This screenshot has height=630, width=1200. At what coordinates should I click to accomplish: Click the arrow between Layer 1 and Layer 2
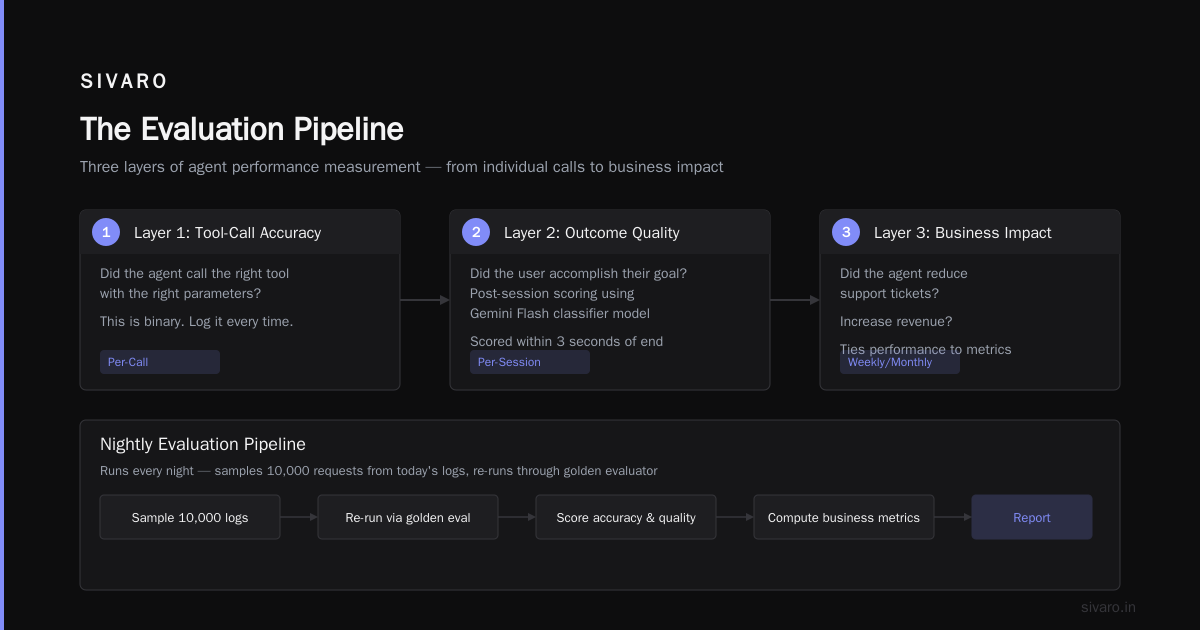click(x=425, y=300)
